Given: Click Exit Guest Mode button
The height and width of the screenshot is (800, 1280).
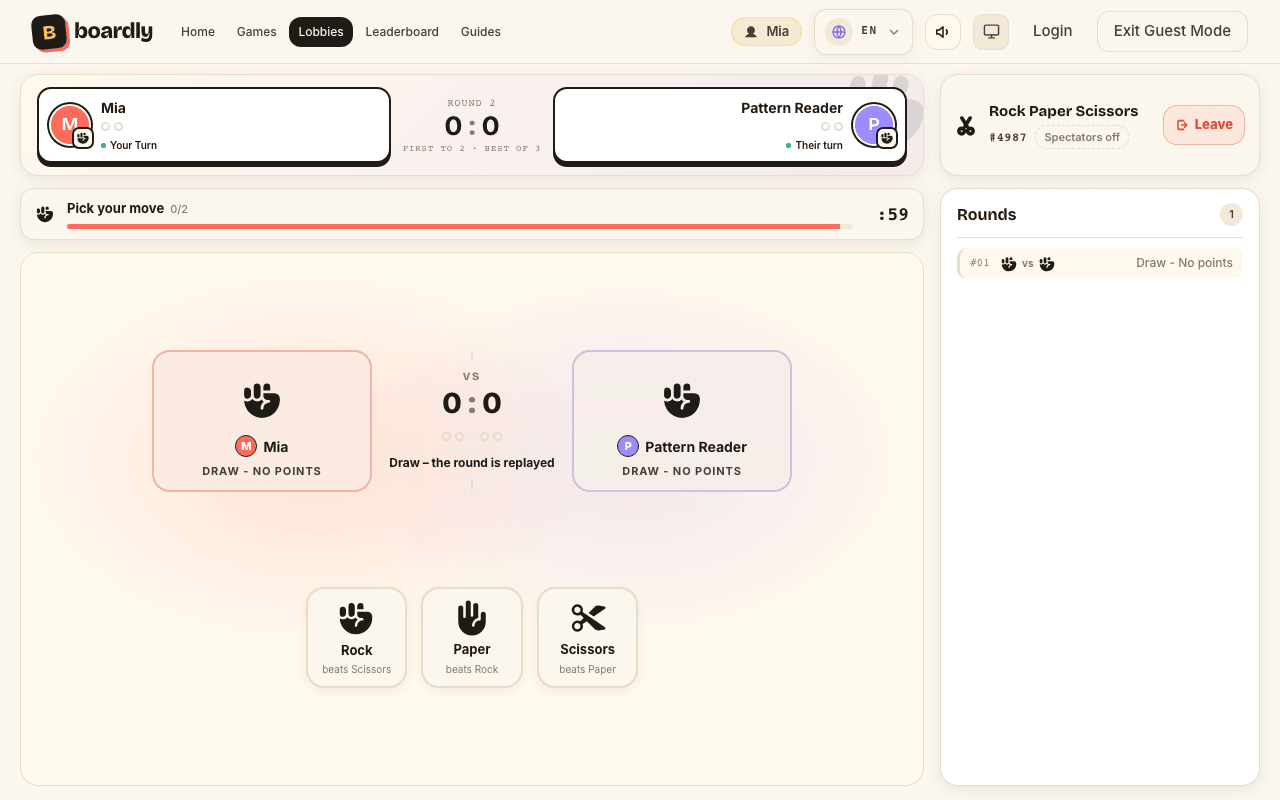Looking at the screenshot, I should (1172, 31).
